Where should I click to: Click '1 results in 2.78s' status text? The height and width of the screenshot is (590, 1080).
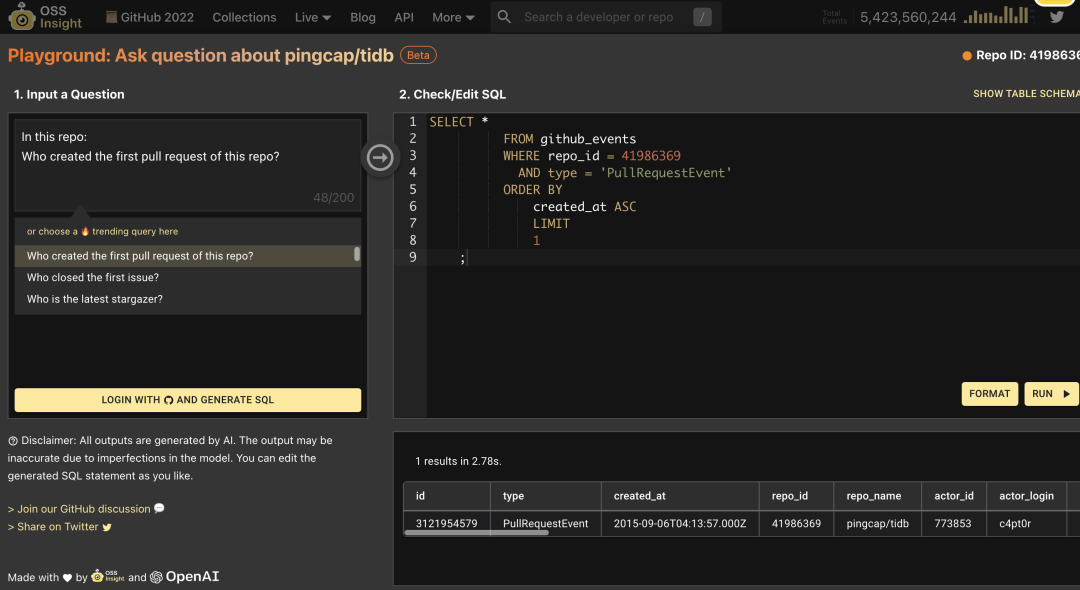(x=458, y=461)
